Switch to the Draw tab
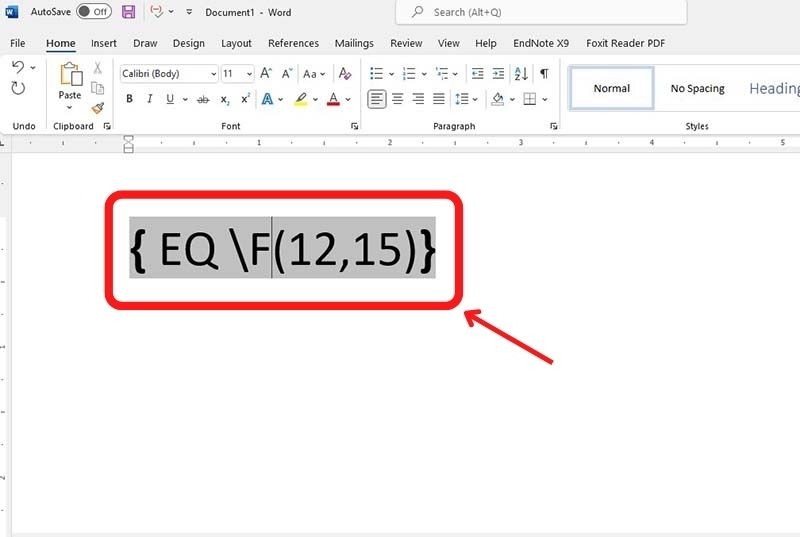 click(145, 43)
